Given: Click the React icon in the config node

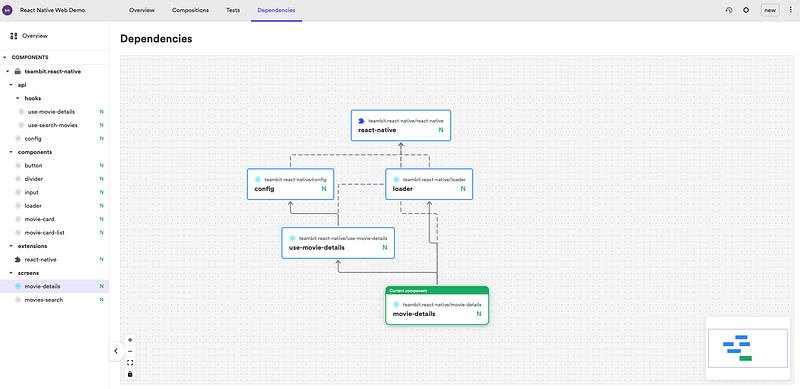Looking at the screenshot, I should pos(258,180).
